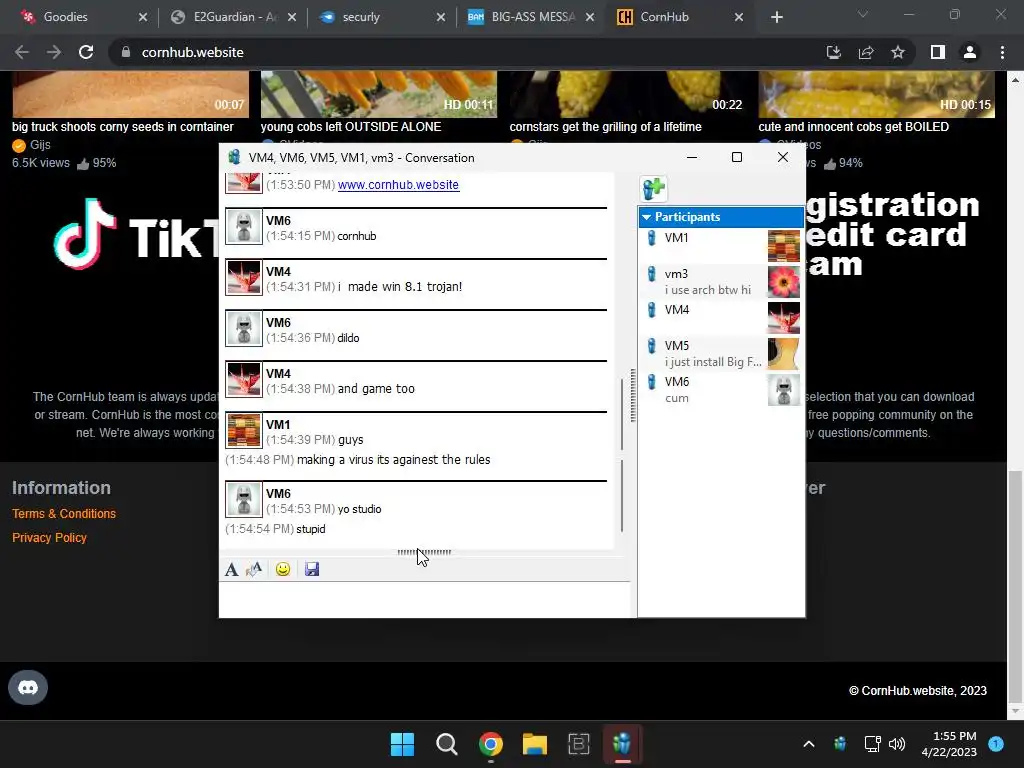The image size is (1024, 768).
Task: Open the font style A icon in chat toolbar
Action: coord(231,569)
